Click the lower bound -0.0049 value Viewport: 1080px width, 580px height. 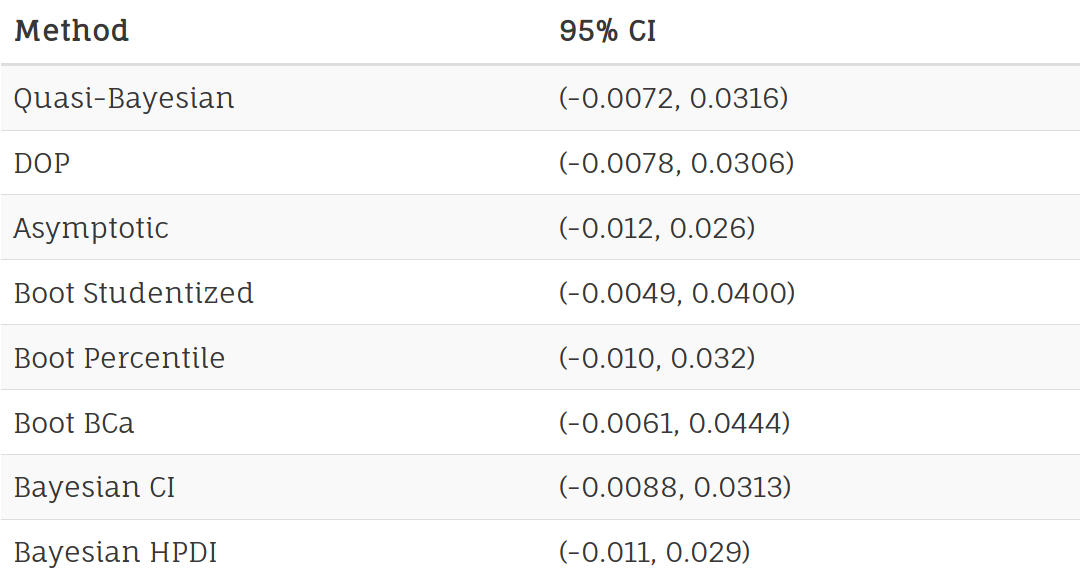click(x=621, y=293)
